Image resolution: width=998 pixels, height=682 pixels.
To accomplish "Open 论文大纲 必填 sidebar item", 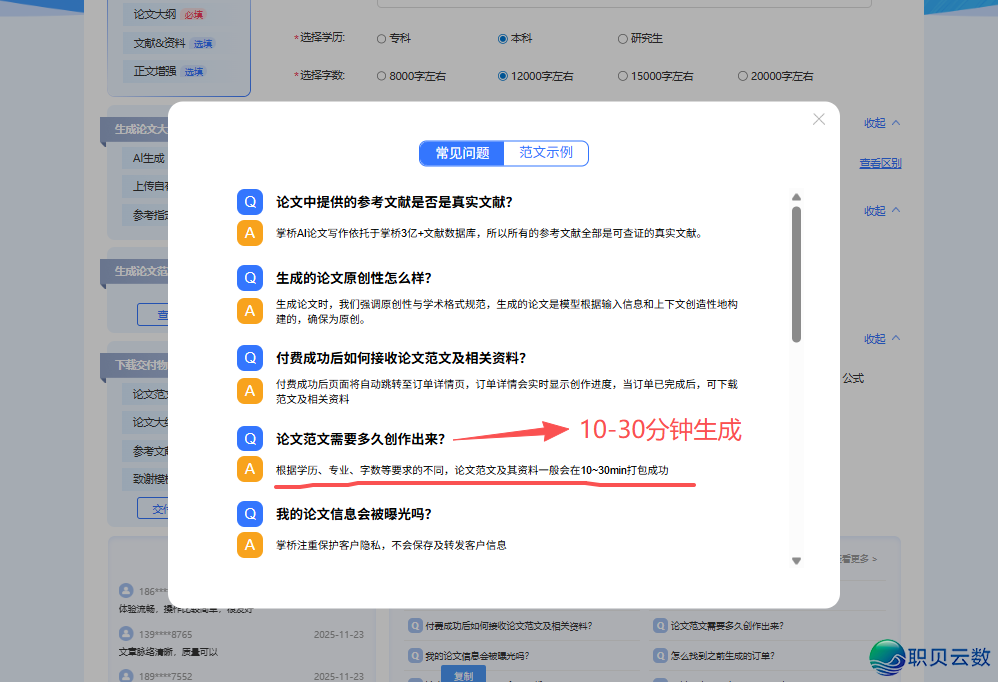I will pos(168,14).
